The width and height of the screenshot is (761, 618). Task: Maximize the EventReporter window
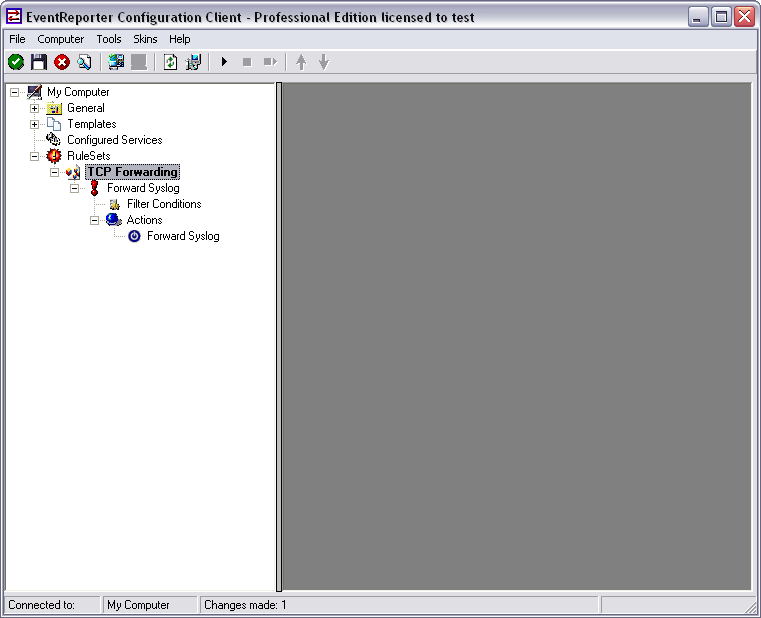point(721,17)
